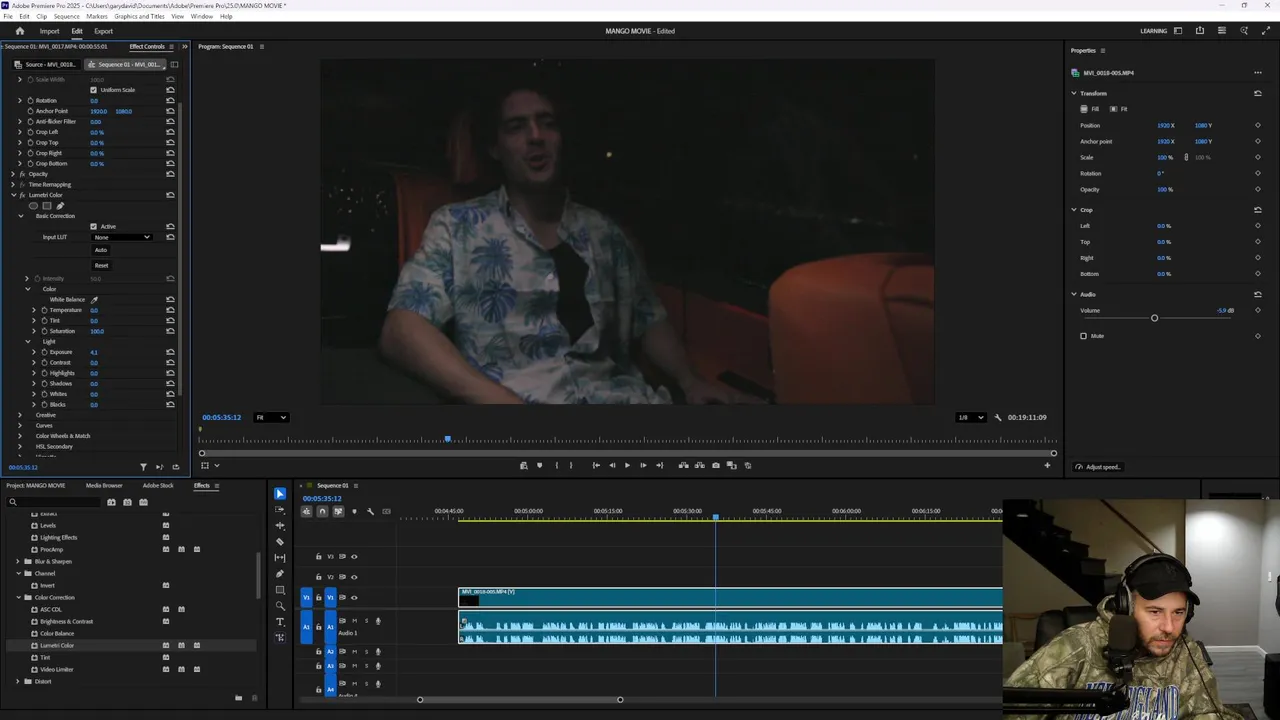Open the Input LUT dropdown
This screenshot has width=1280, height=720.
(x=122, y=237)
